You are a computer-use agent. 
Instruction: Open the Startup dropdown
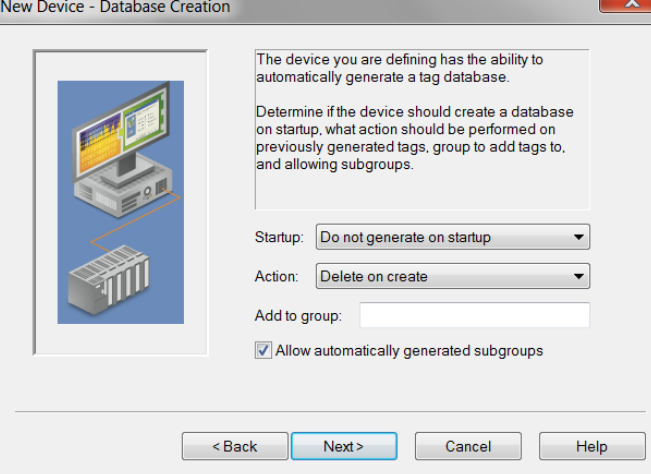coord(453,237)
